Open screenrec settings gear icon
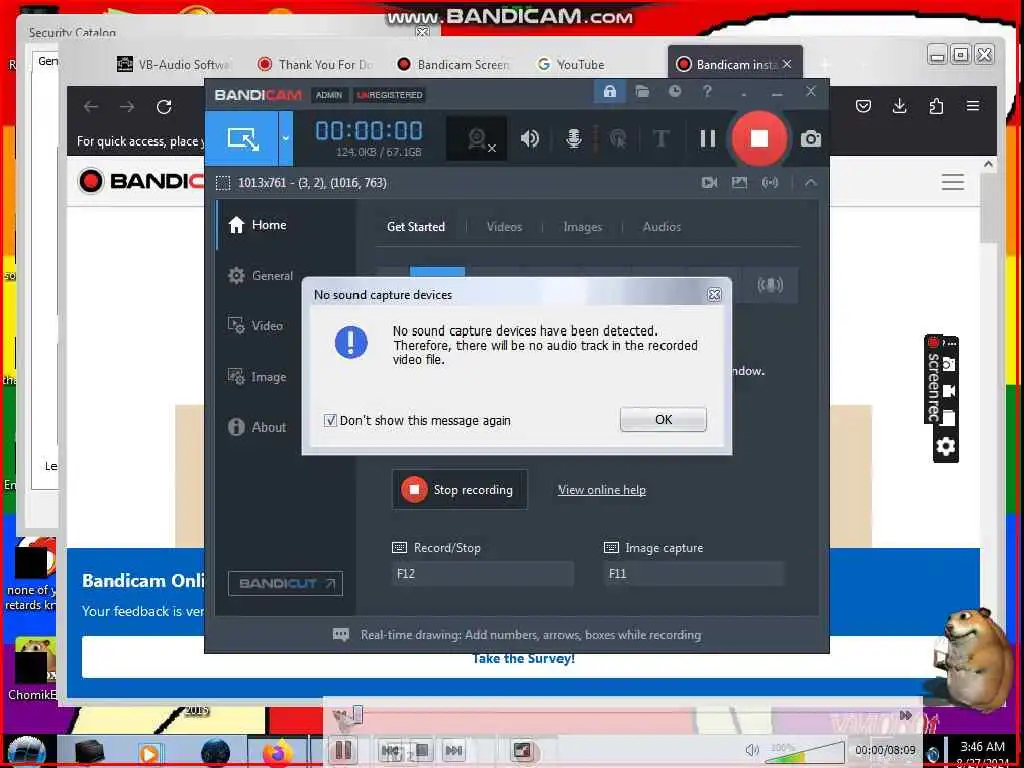Screen dimensions: 1024x768 [x=946, y=447]
